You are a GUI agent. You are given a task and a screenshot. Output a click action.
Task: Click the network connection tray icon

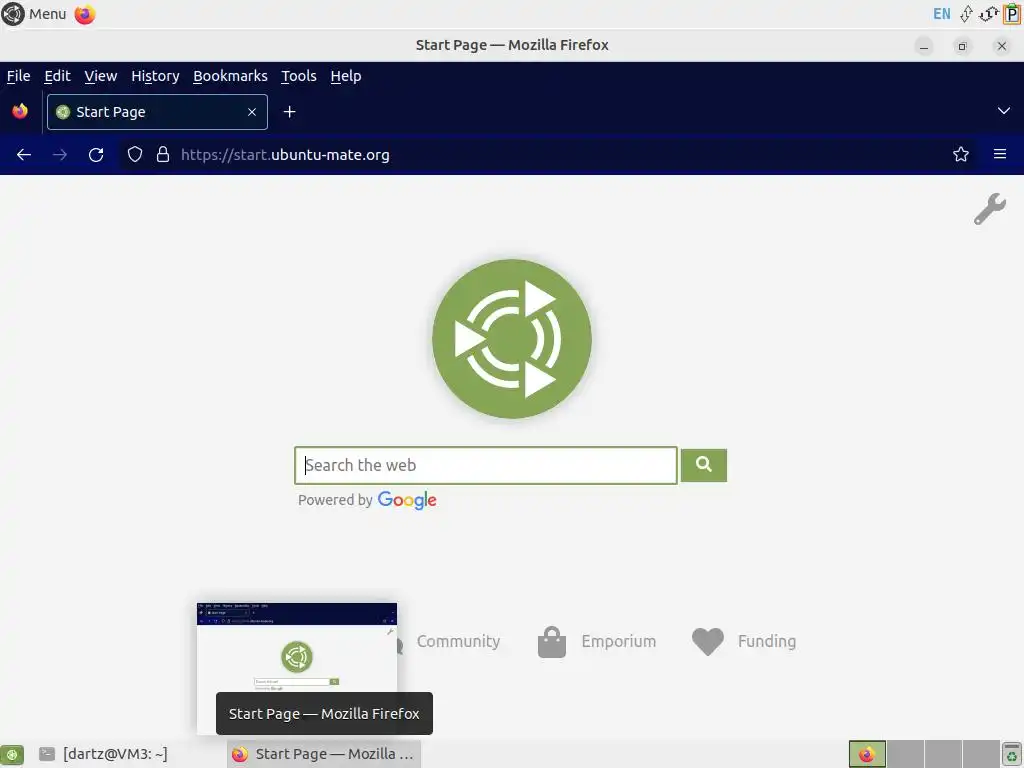point(966,14)
